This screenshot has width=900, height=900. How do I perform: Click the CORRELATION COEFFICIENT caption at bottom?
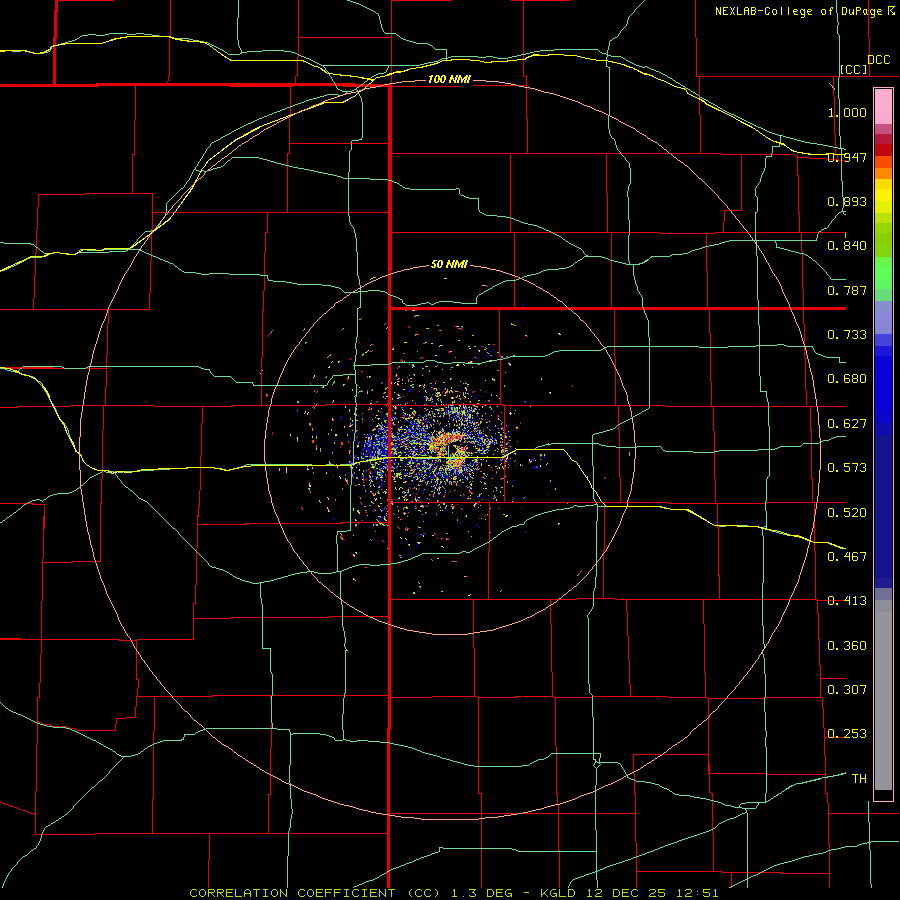[x=293, y=893]
